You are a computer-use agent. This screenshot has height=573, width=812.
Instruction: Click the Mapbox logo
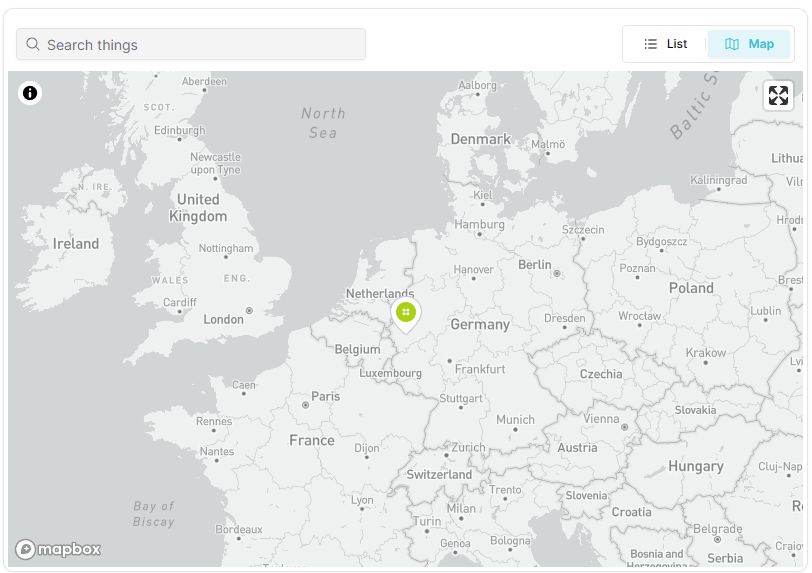(x=58, y=549)
